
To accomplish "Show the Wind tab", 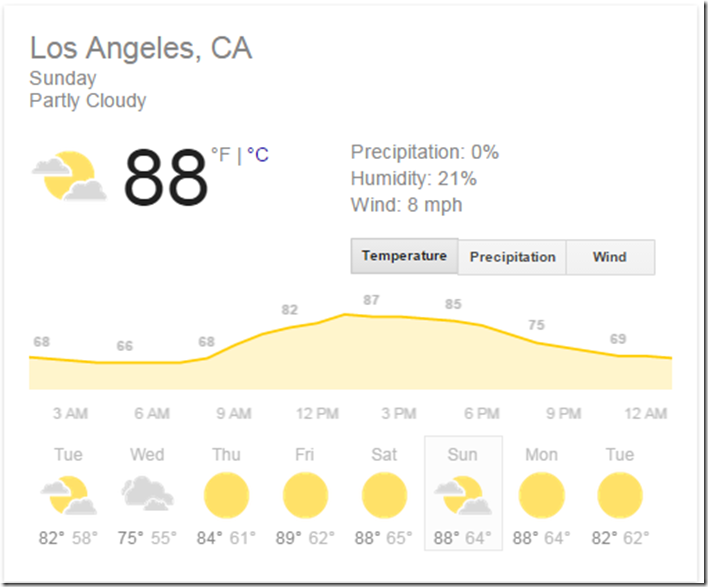I will (610, 257).
